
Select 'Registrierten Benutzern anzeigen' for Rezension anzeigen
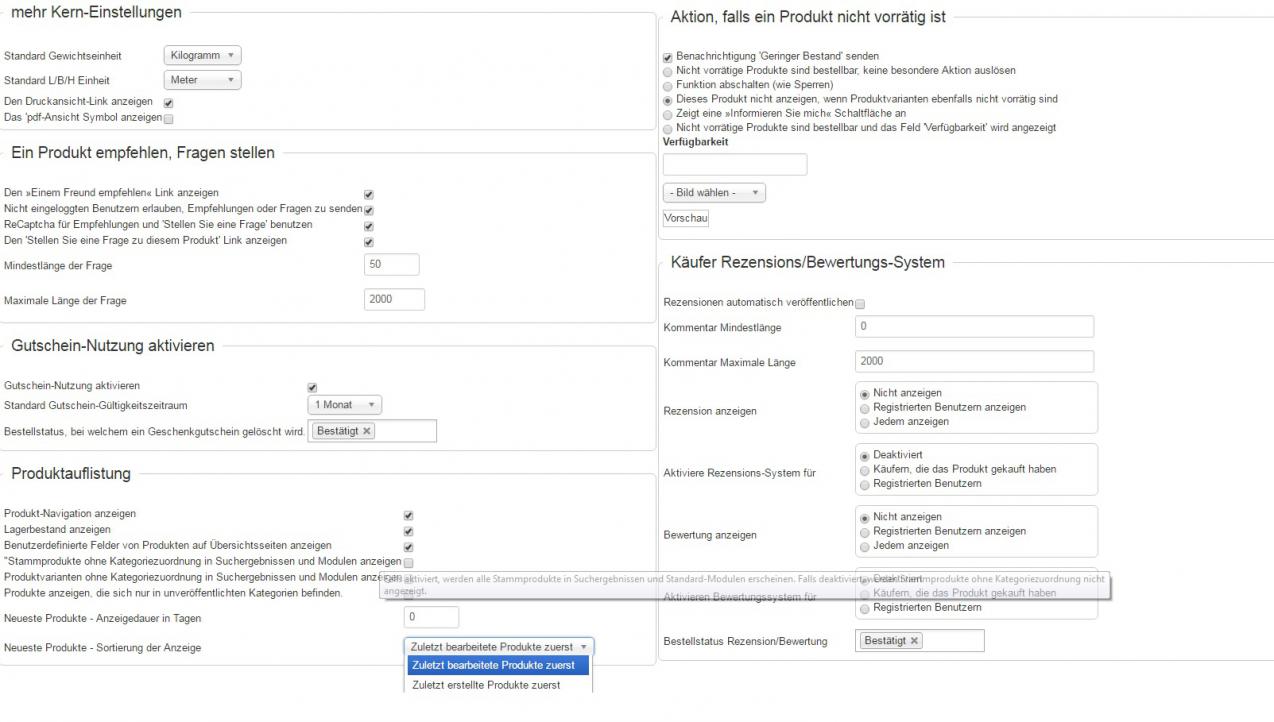[865, 408]
